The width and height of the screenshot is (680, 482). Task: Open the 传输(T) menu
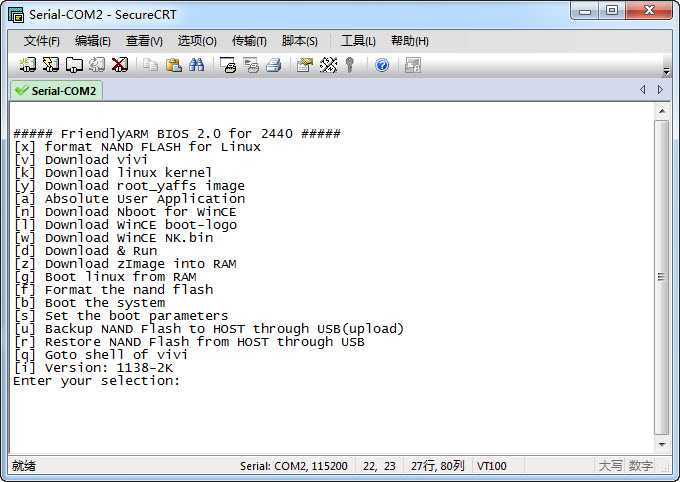tap(249, 41)
